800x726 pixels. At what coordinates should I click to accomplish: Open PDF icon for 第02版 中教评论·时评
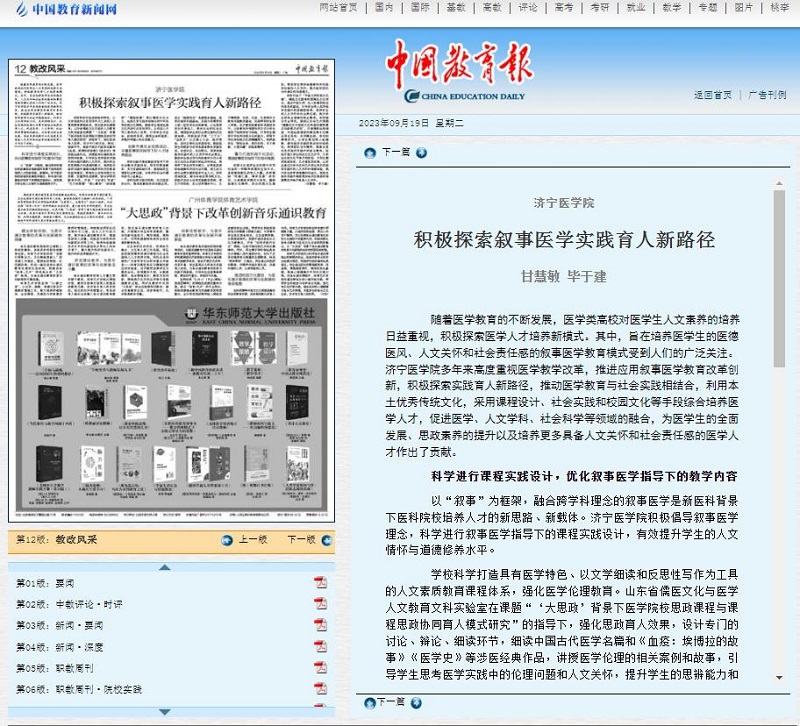point(320,603)
